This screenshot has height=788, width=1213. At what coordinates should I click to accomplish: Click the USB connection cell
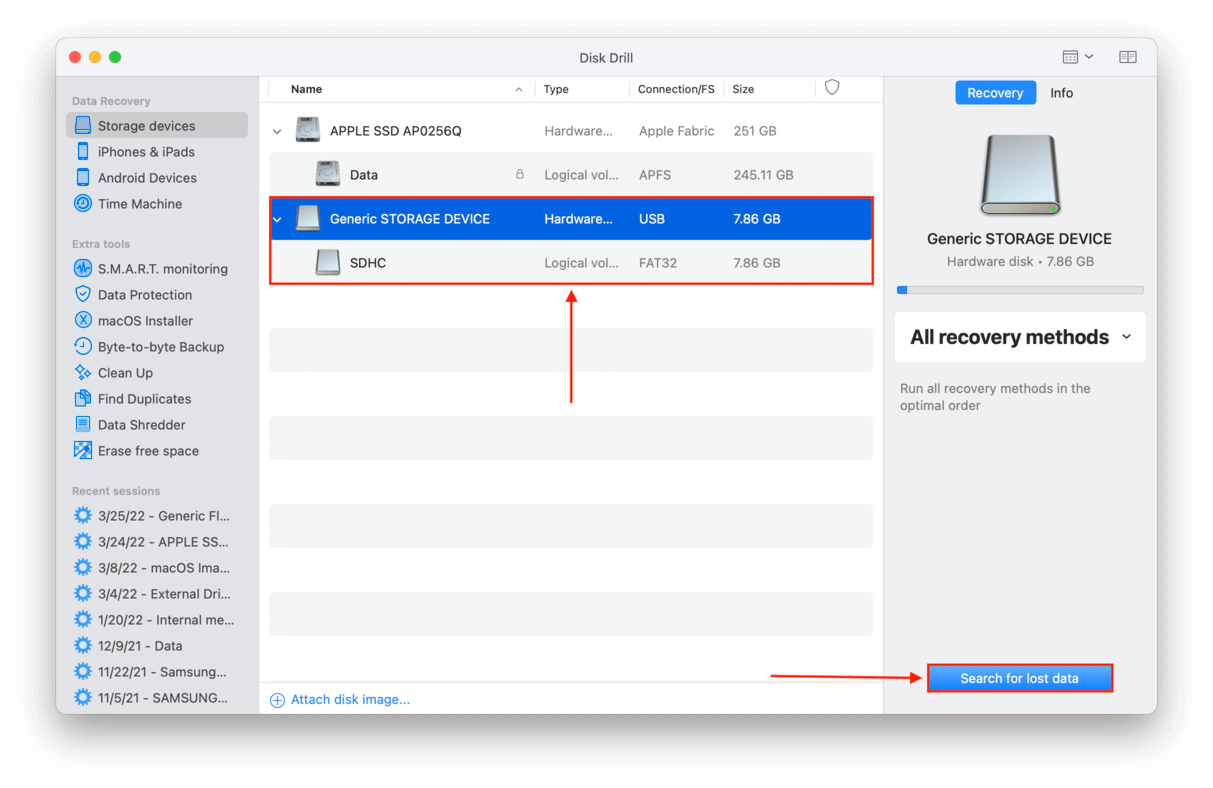click(x=651, y=219)
